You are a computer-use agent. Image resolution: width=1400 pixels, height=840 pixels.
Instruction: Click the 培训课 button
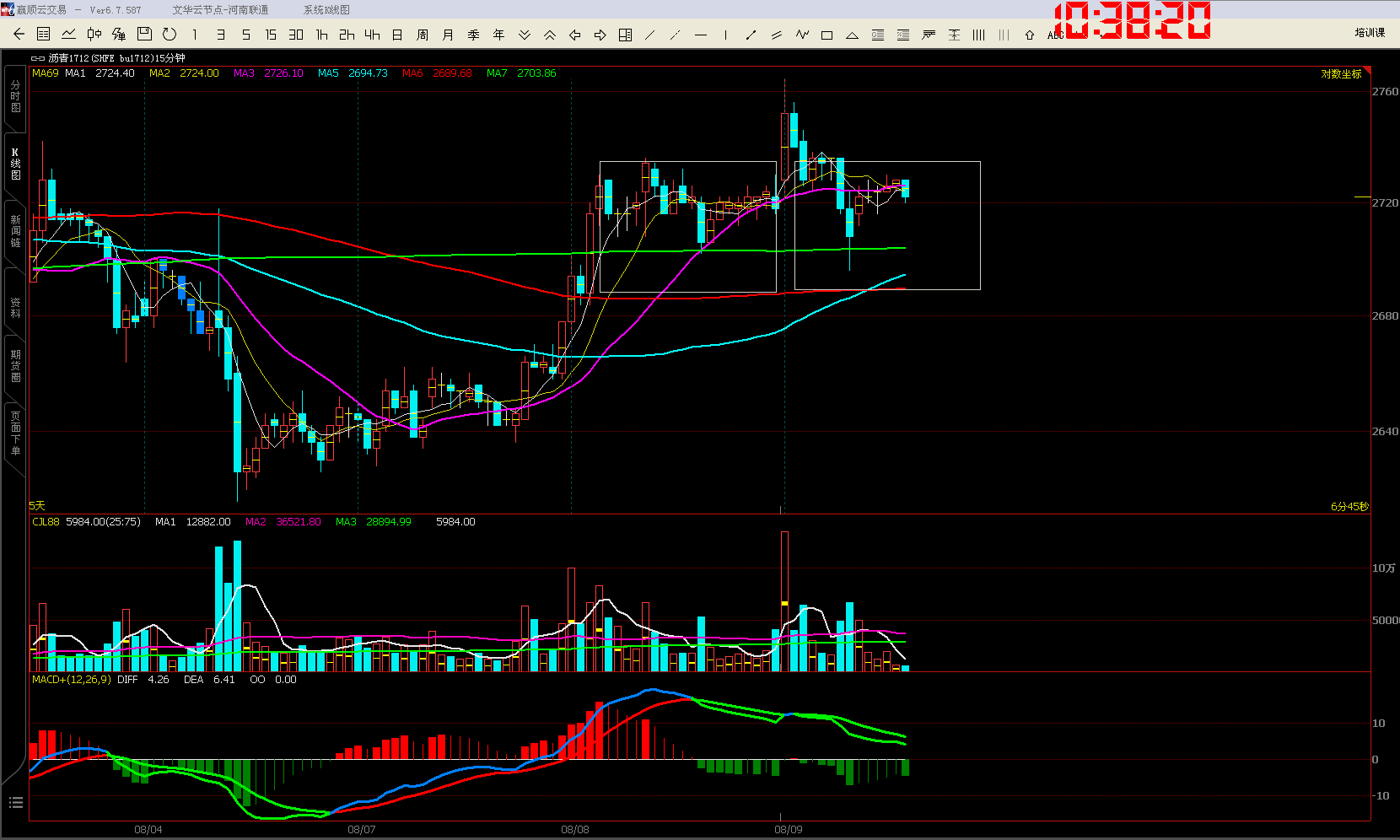point(1370,33)
